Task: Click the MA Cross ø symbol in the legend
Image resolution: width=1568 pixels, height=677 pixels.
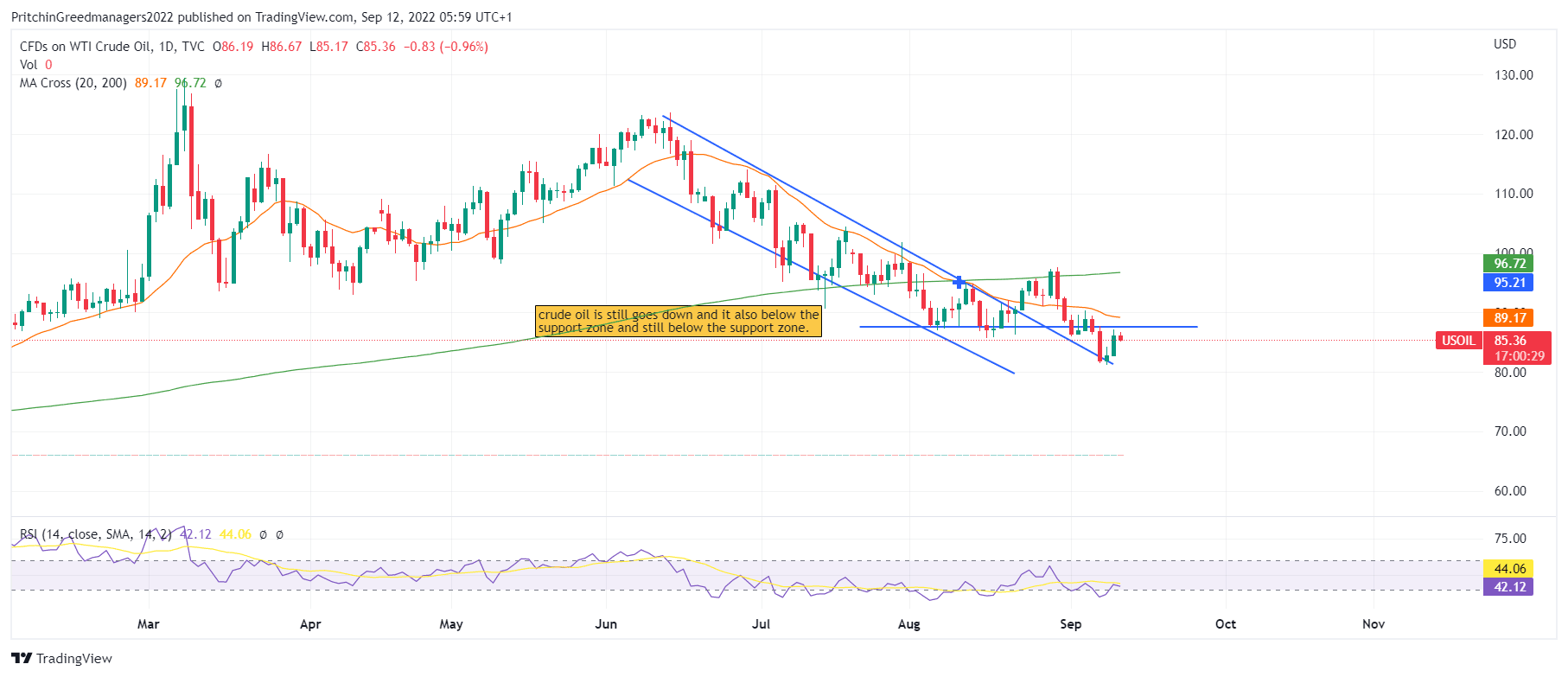Action: (x=218, y=83)
